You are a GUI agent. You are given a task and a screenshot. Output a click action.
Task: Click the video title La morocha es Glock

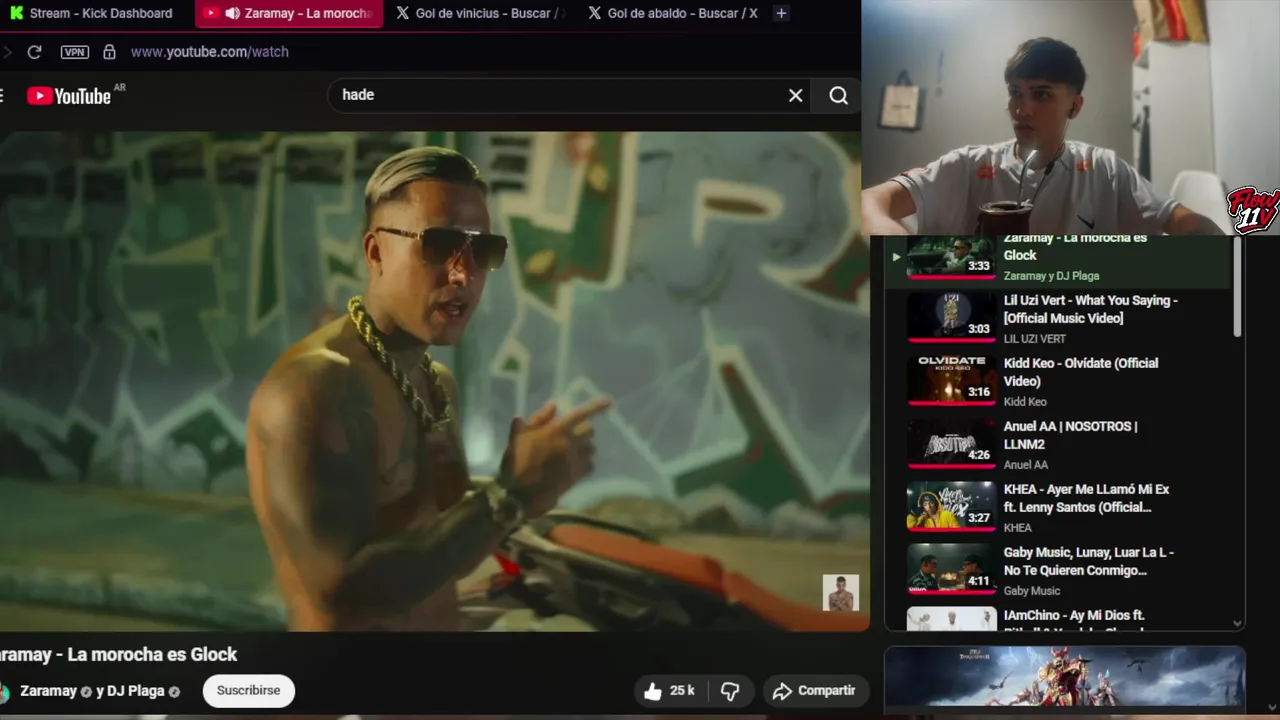pos(118,655)
